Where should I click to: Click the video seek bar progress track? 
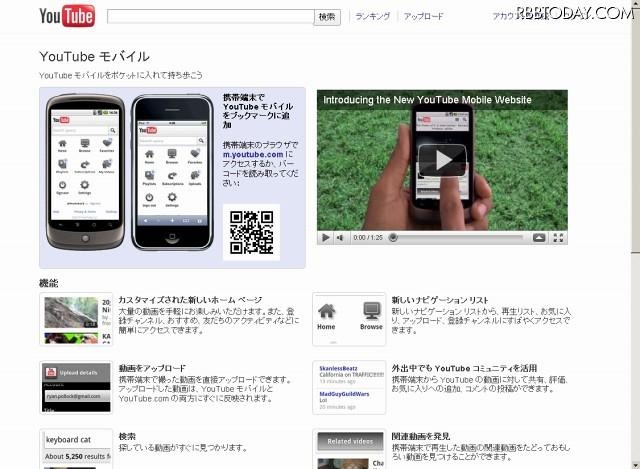455,238
